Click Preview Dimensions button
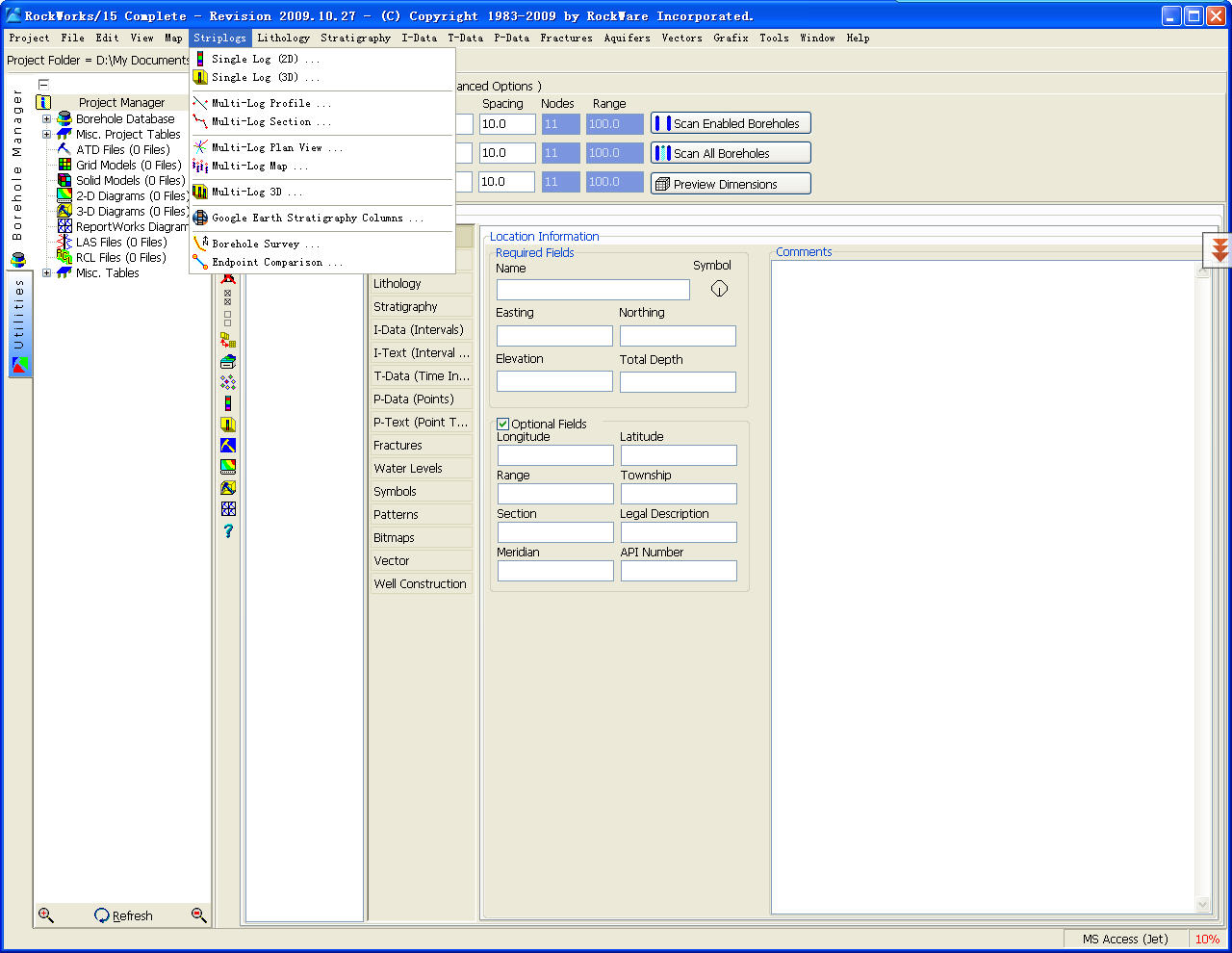 pyautogui.click(x=731, y=184)
